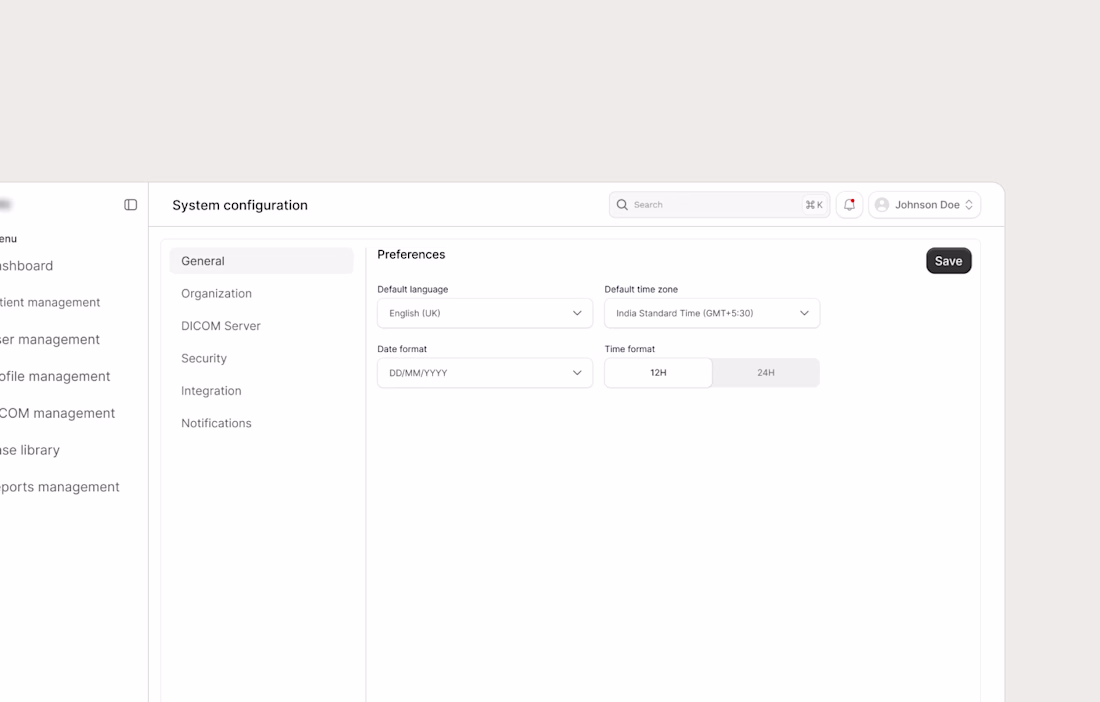Switch time format to 24H
Screen dimensions: 1100x702
click(x=765, y=373)
